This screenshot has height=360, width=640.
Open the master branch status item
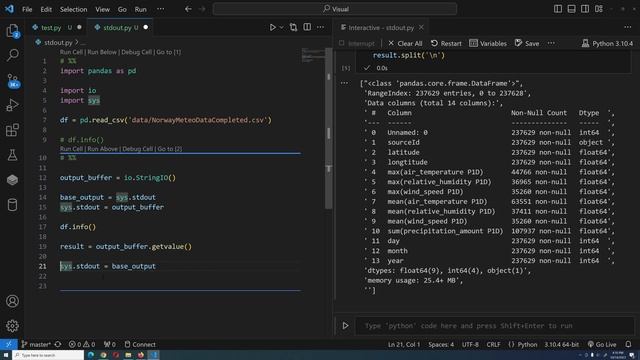tap(36, 344)
